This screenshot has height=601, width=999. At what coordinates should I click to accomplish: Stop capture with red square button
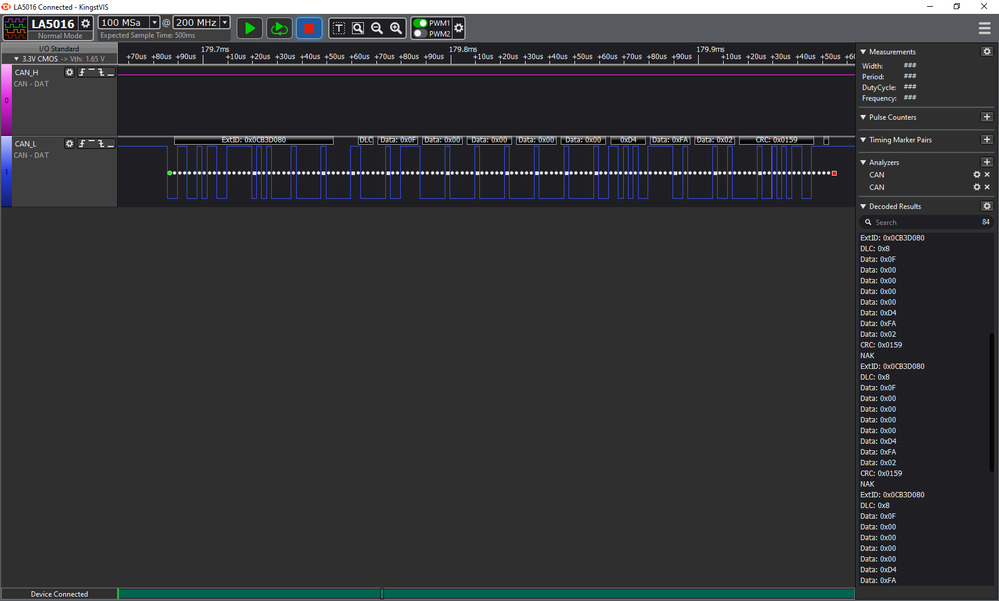click(x=309, y=28)
